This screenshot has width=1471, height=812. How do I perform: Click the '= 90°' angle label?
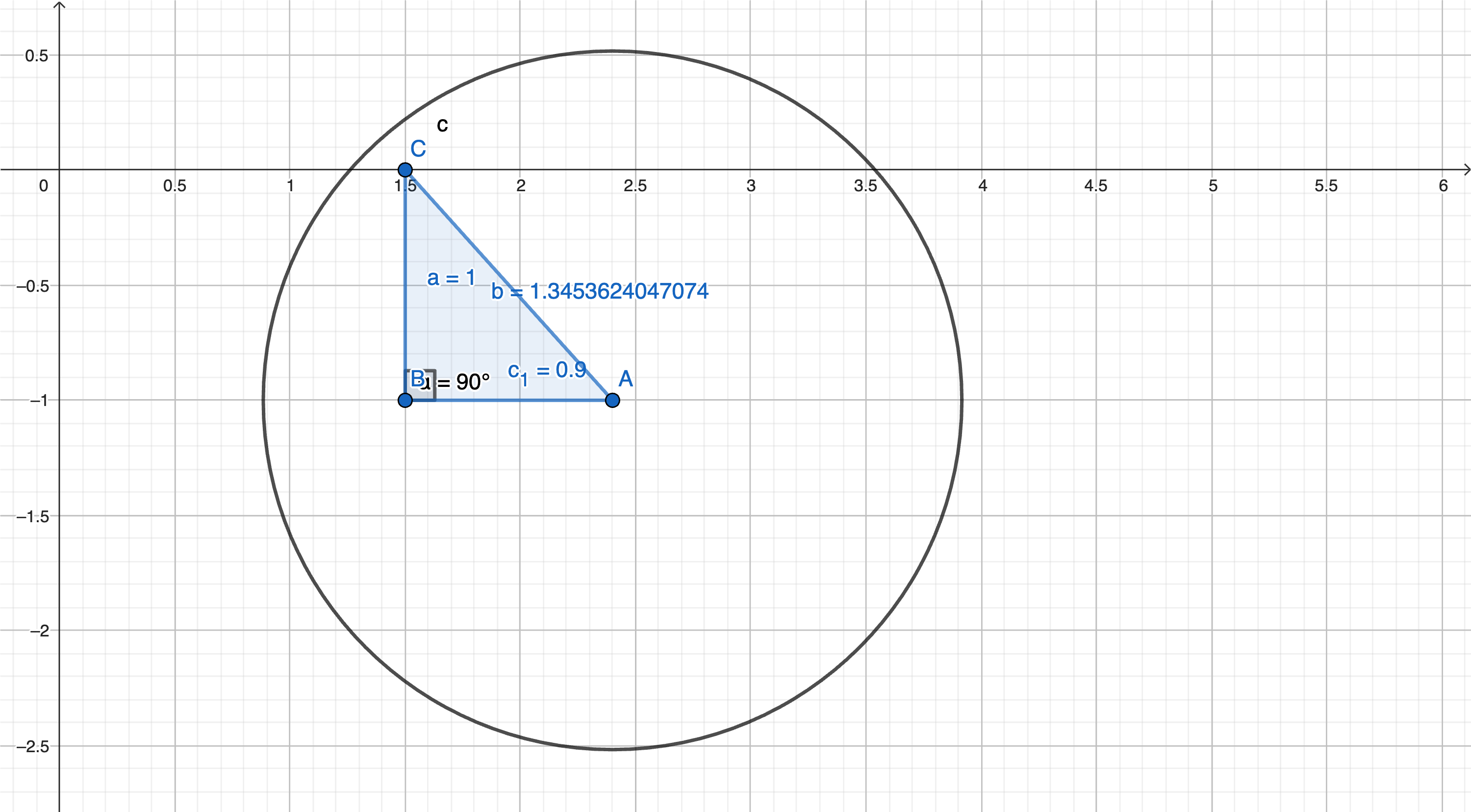click(464, 382)
